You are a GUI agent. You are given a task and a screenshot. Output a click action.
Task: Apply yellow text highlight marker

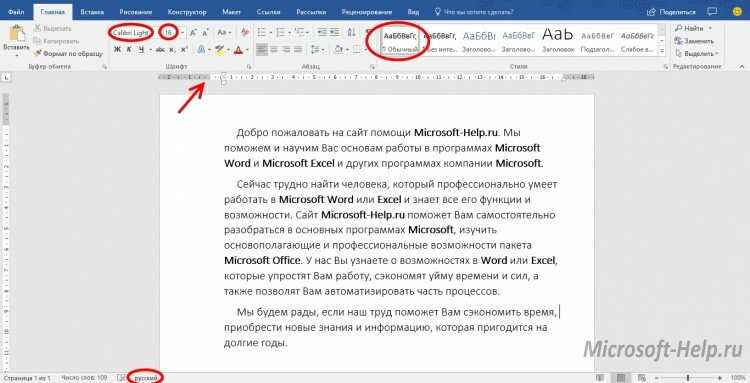point(220,49)
